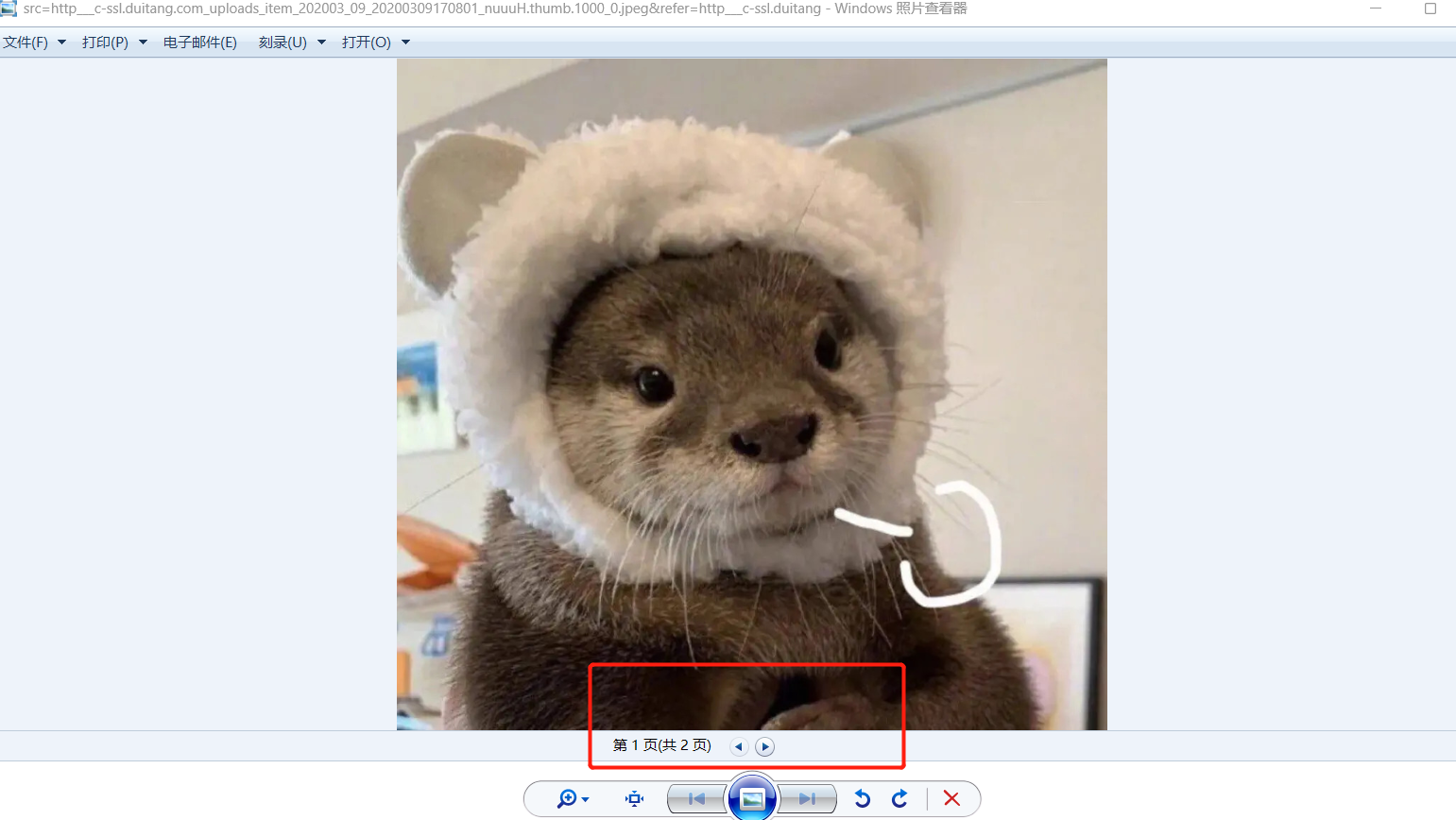The image size is (1456, 820).
Task: Click the fit-to-window actual size icon
Action: click(634, 799)
